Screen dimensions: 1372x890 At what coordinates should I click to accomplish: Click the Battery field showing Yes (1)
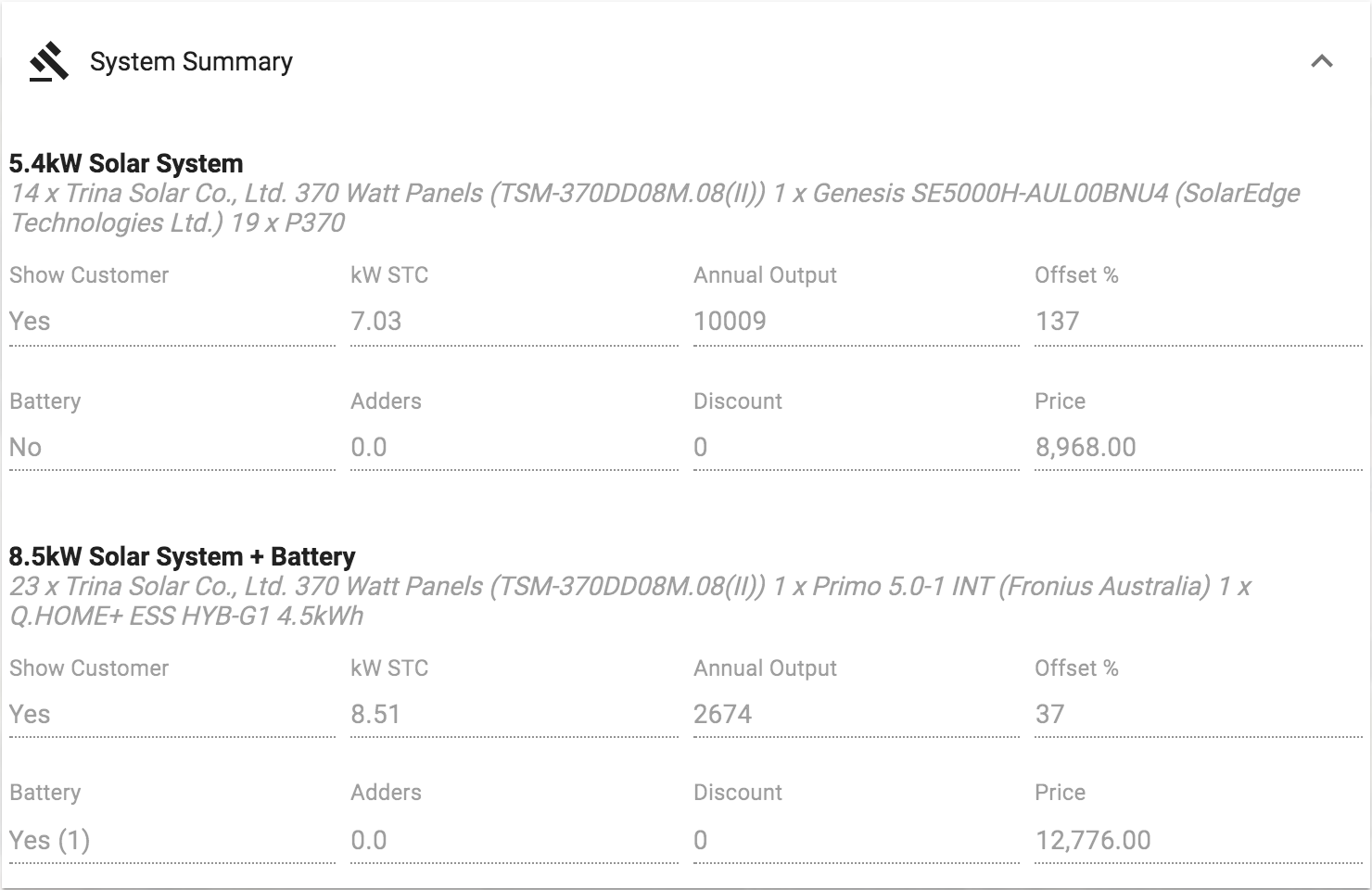(x=172, y=840)
